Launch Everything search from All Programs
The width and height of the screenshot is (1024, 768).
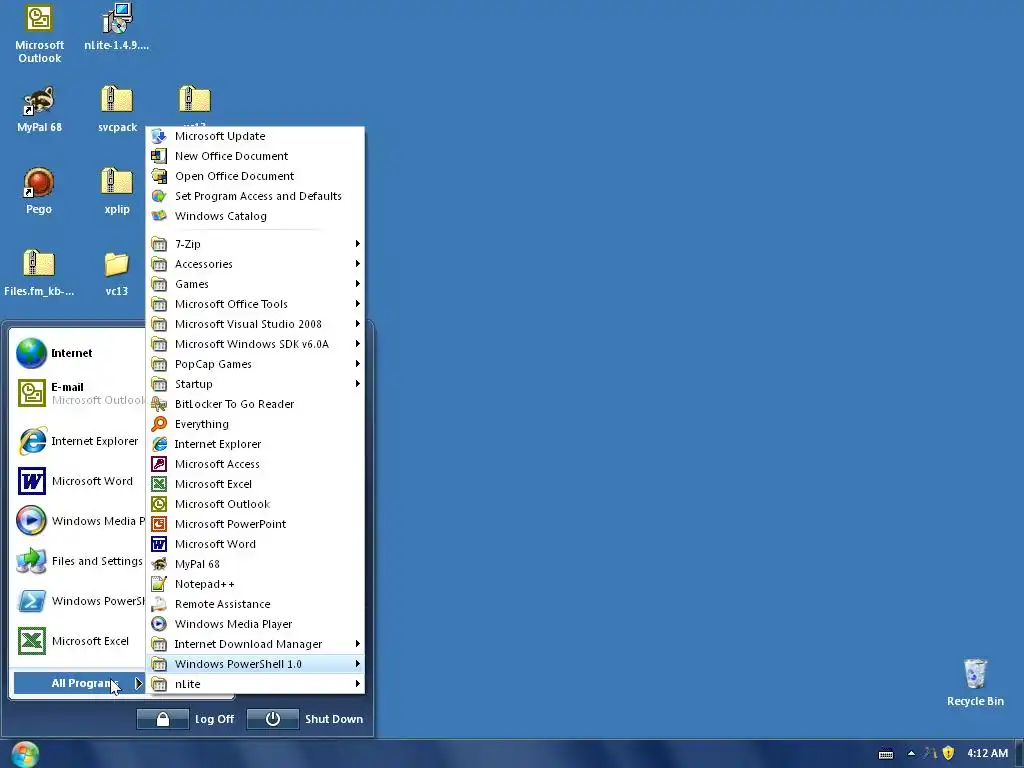click(x=255, y=424)
